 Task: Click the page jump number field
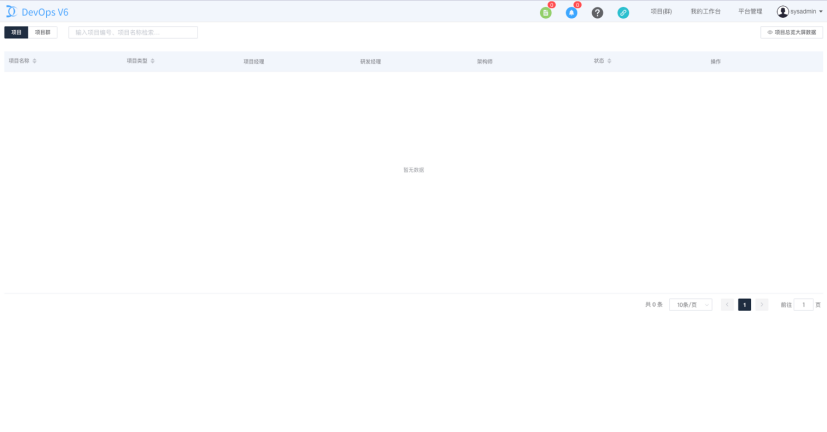pos(803,305)
